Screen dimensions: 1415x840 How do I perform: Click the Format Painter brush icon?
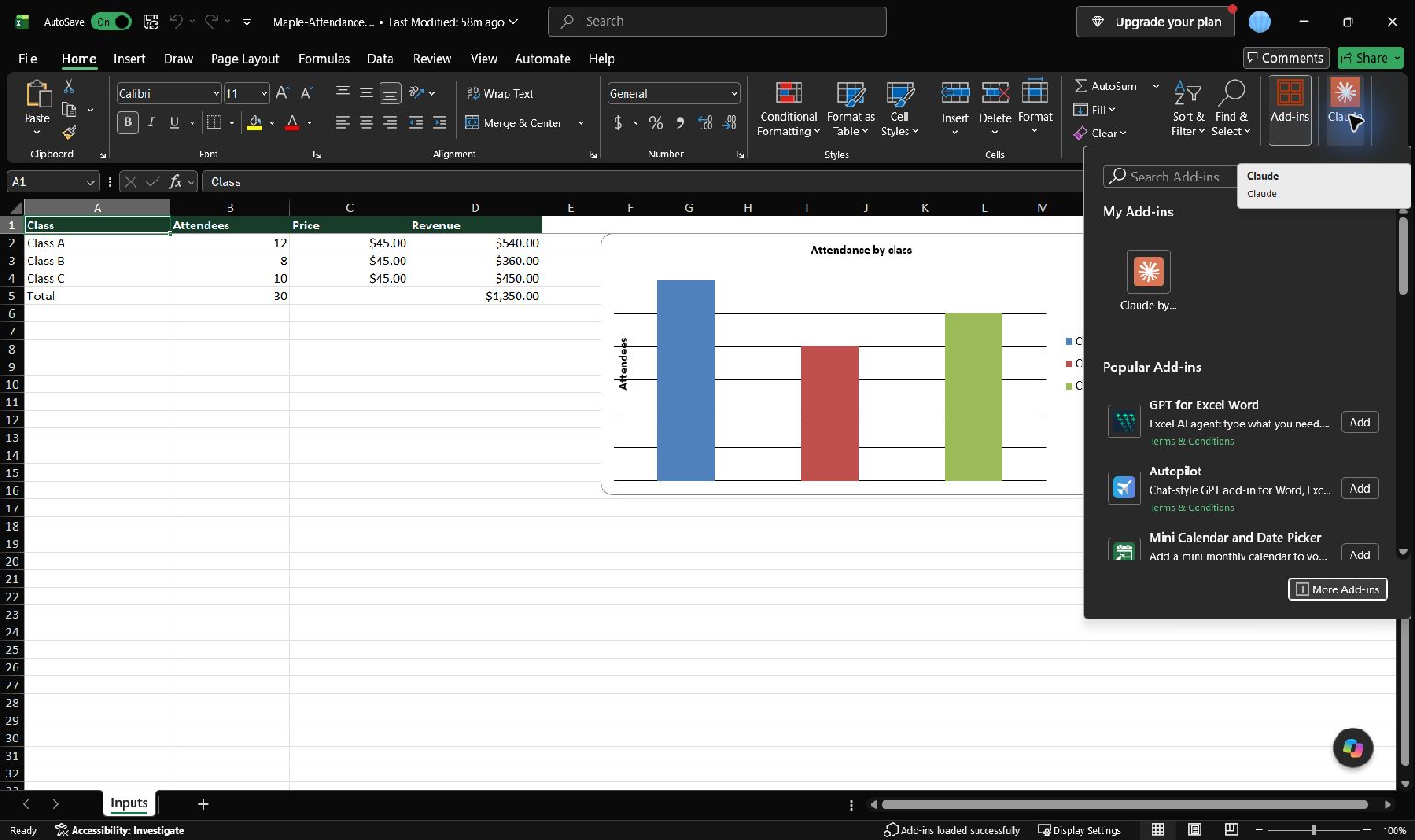point(68,133)
